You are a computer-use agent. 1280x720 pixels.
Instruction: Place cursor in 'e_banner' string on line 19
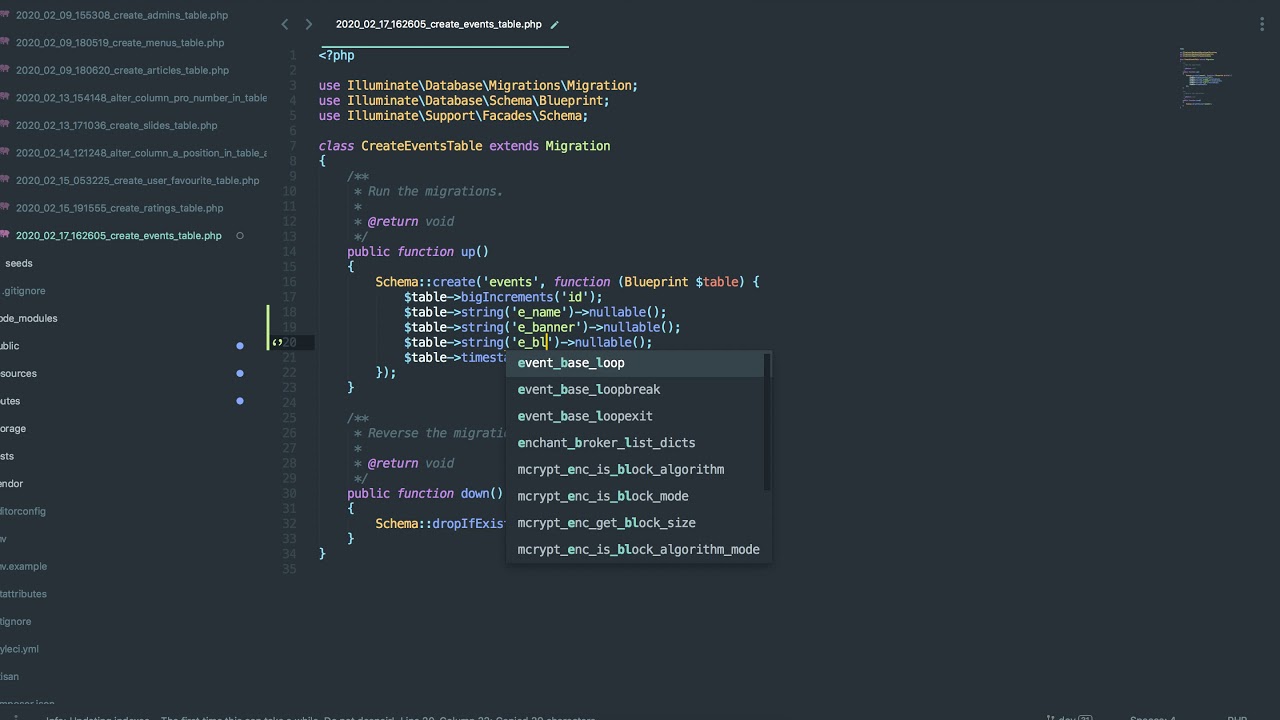pos(547,327)
